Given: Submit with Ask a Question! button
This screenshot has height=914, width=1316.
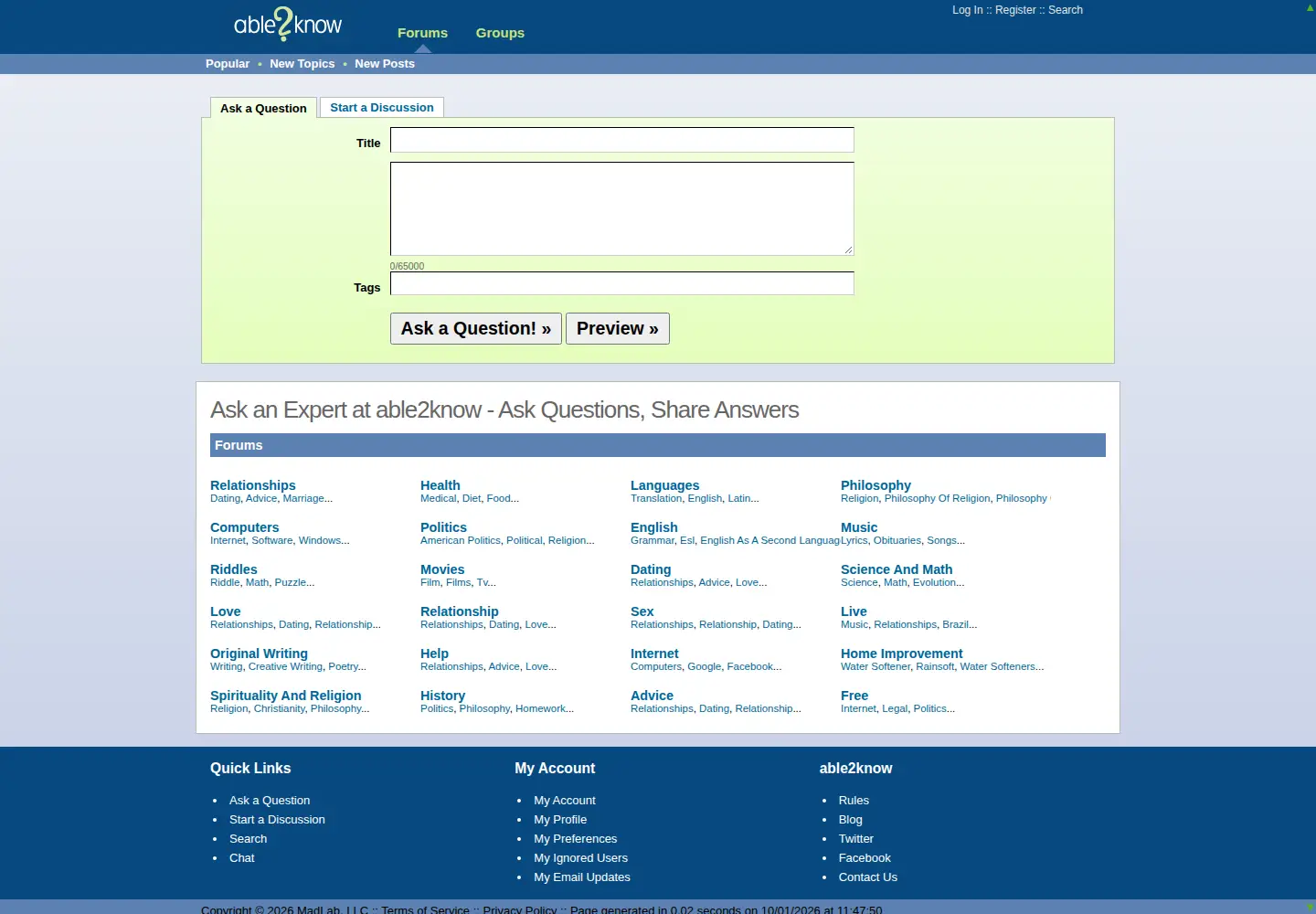Looking at the screenshot, I should [x=476, y=328].
